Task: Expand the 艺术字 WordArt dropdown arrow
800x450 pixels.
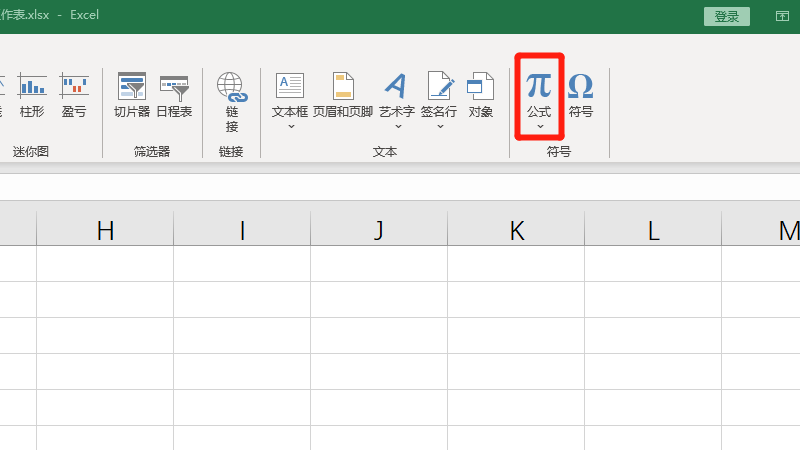Action: pos(397,127)
